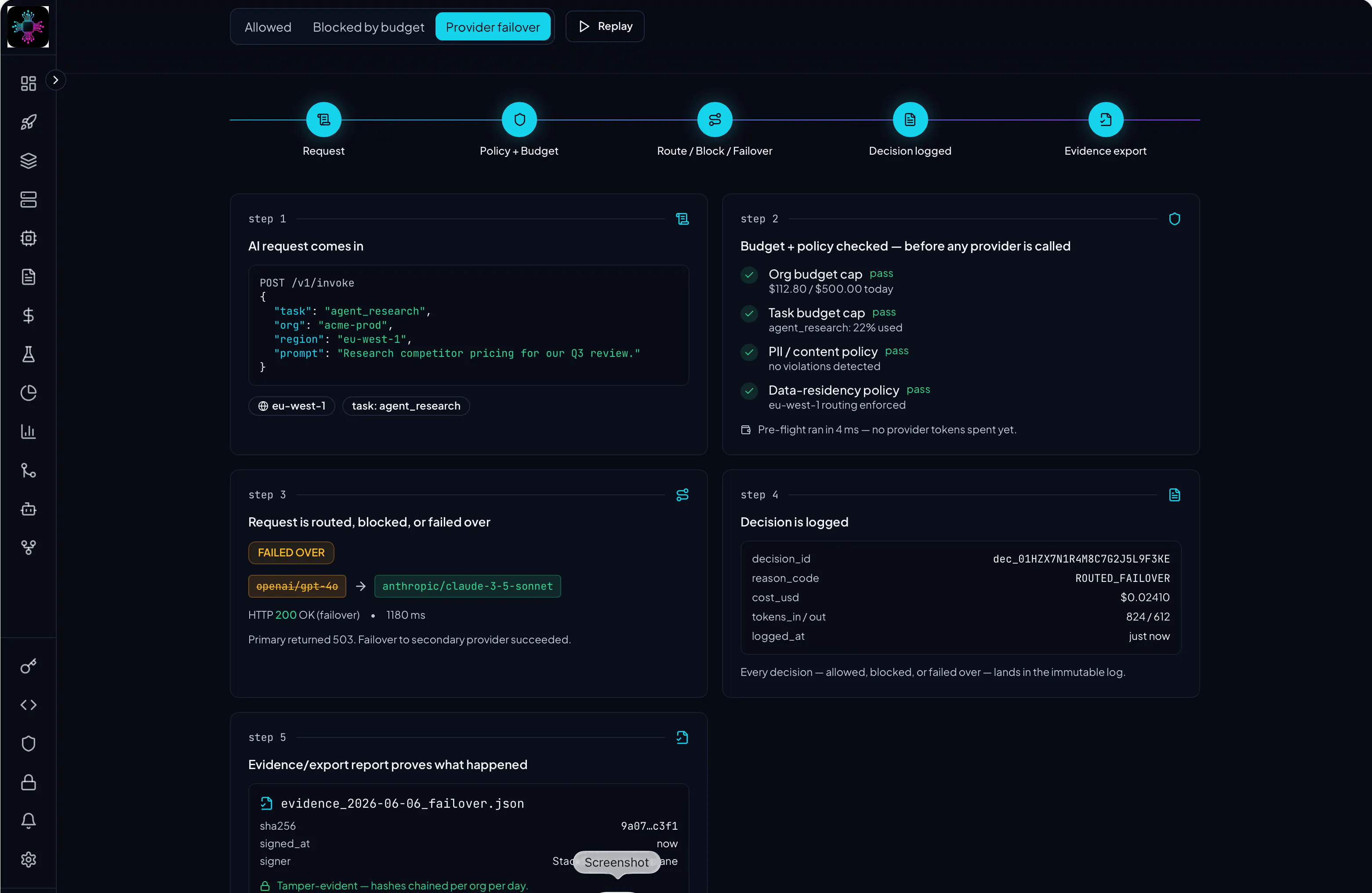This screenshot has width=1372, height=893.
Task: Click the HTTP 200 OK (failover) status text
Action: click(x=304, y=615)
